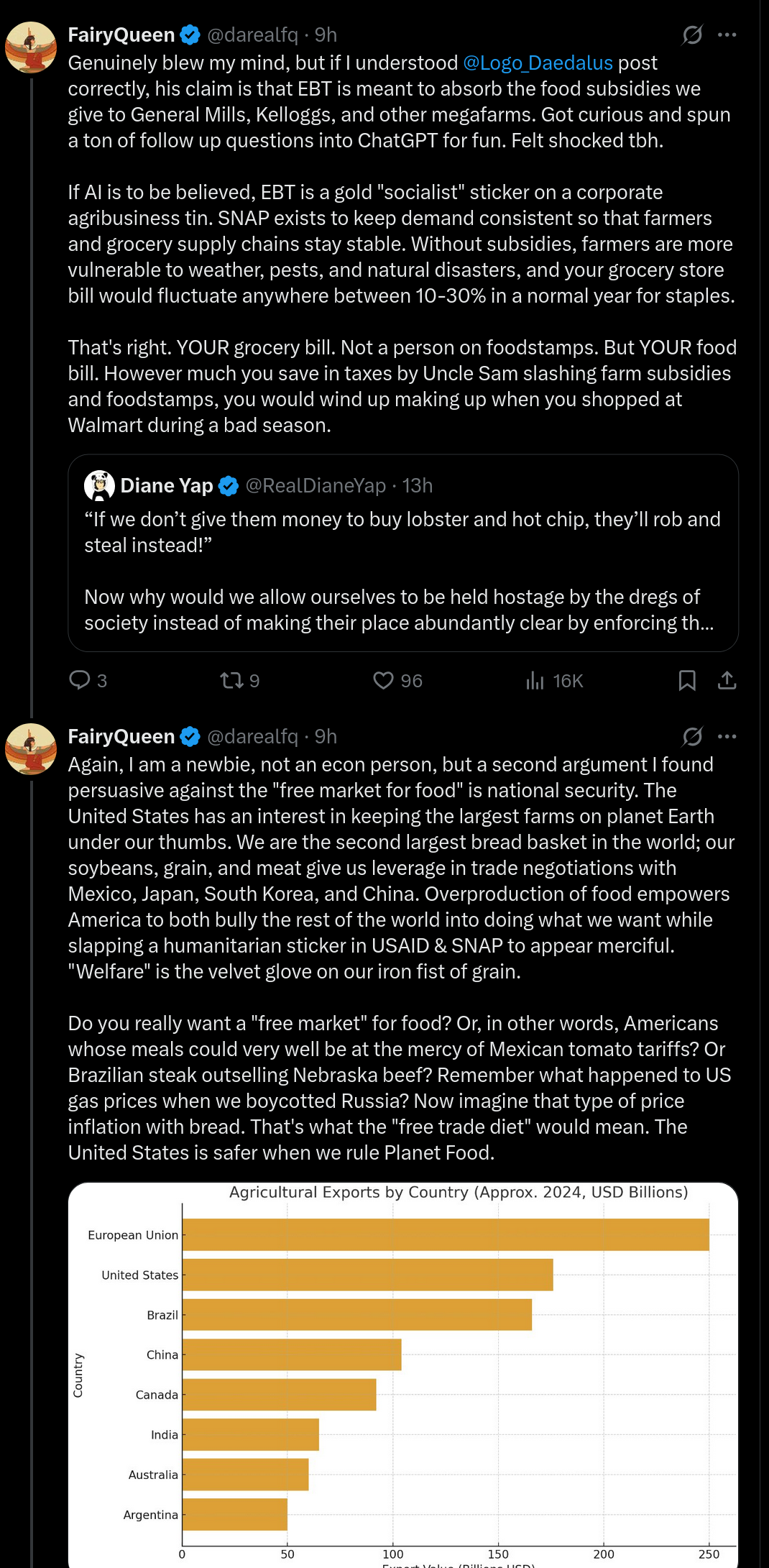Open the @darealfq handle on first post
This screenshot has height=1568, width=769.
[x=252, y=35]
